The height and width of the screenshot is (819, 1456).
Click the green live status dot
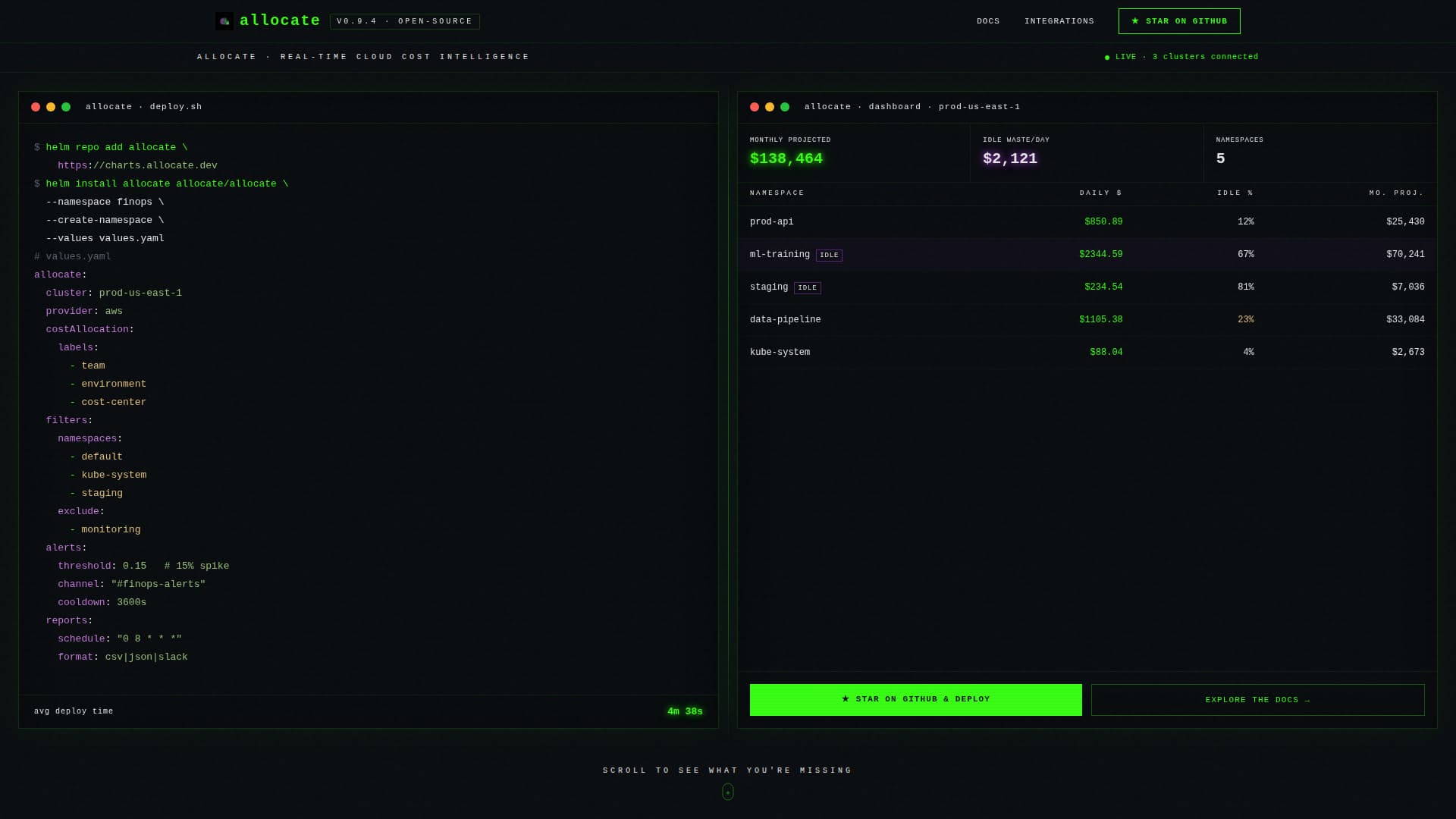[1107, 58]
